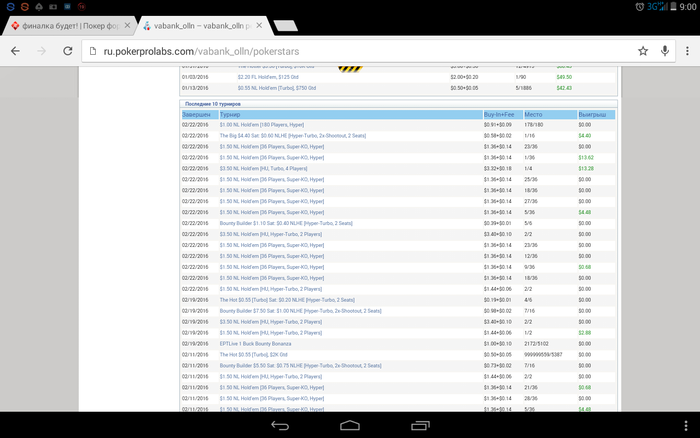Open 'The Hot $0.55 [Turbo], $2K Gtd' link
Viewport: 700px width, 438px height.
click(x=254, y=355)
